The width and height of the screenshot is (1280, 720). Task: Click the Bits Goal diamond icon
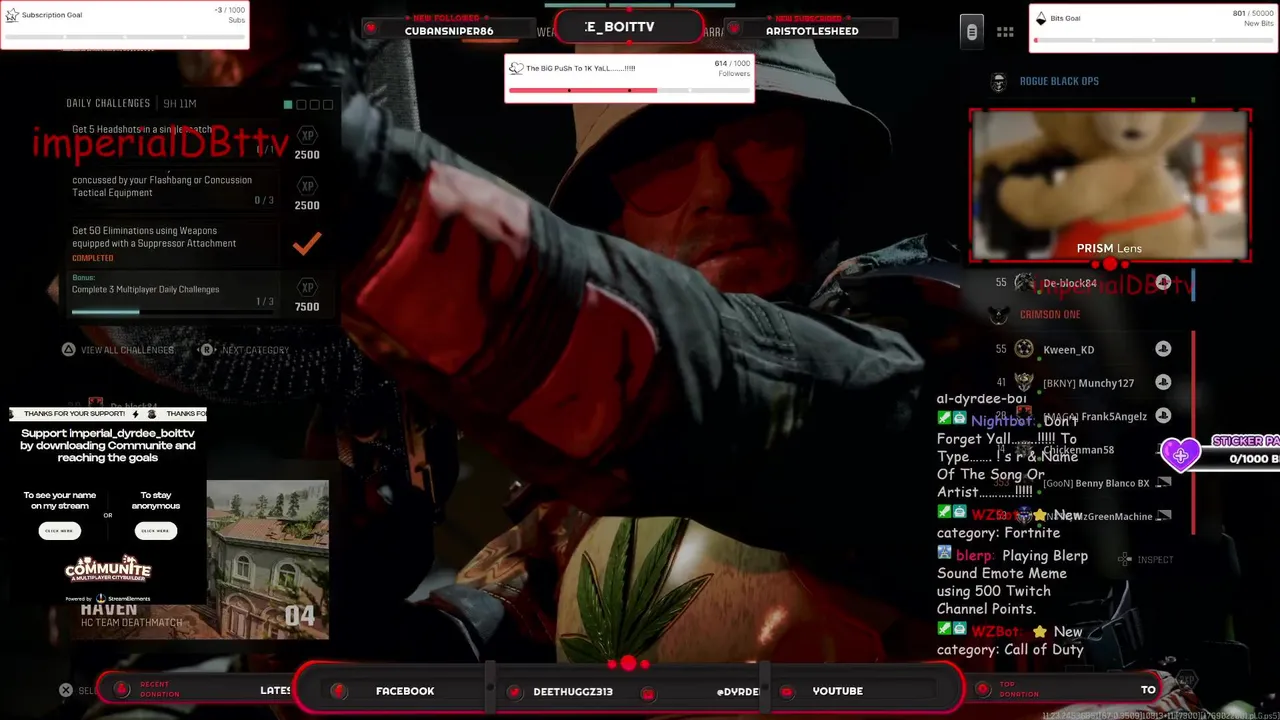(1041, 18)
